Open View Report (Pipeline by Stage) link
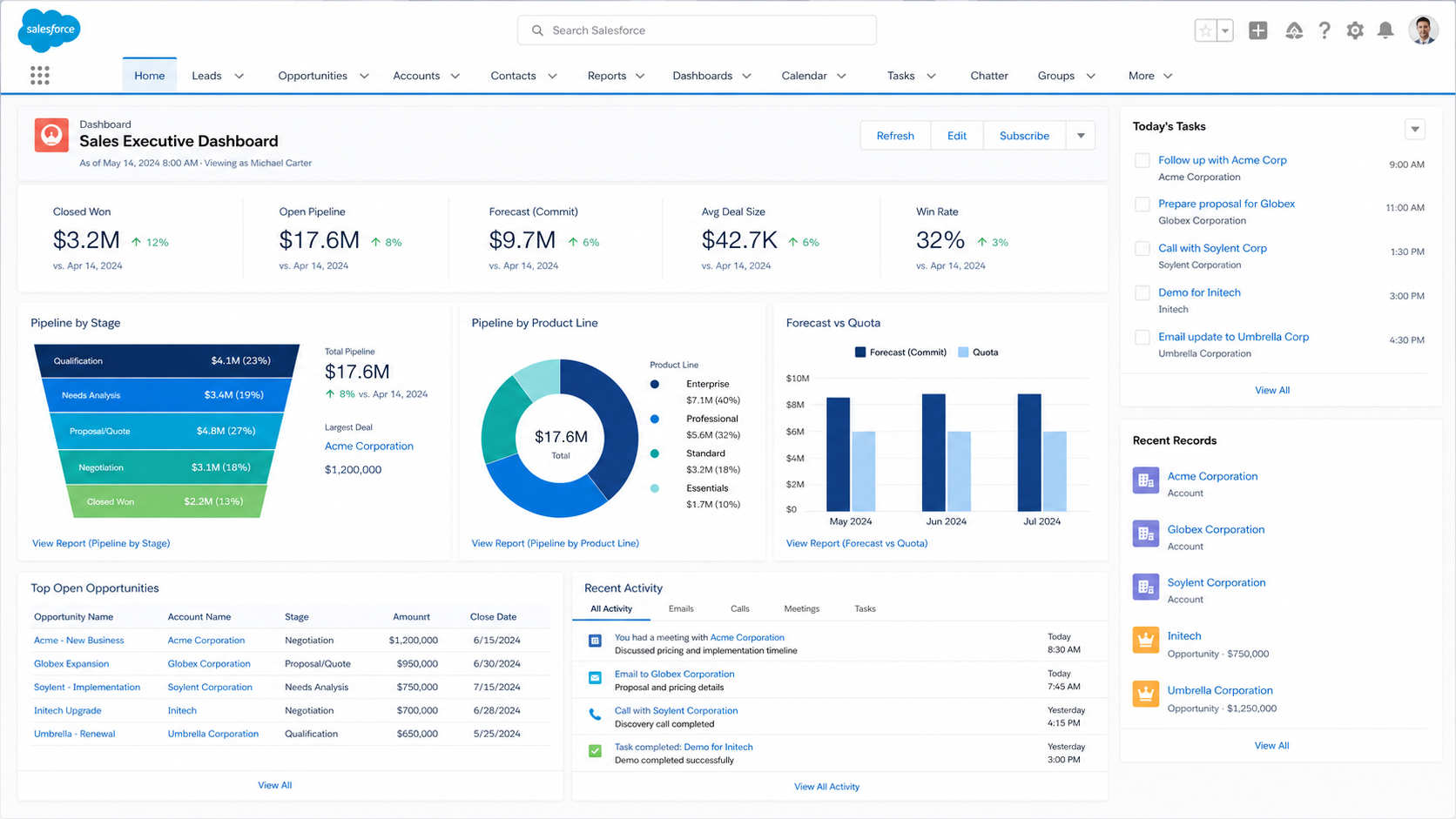 pos(101,543)
